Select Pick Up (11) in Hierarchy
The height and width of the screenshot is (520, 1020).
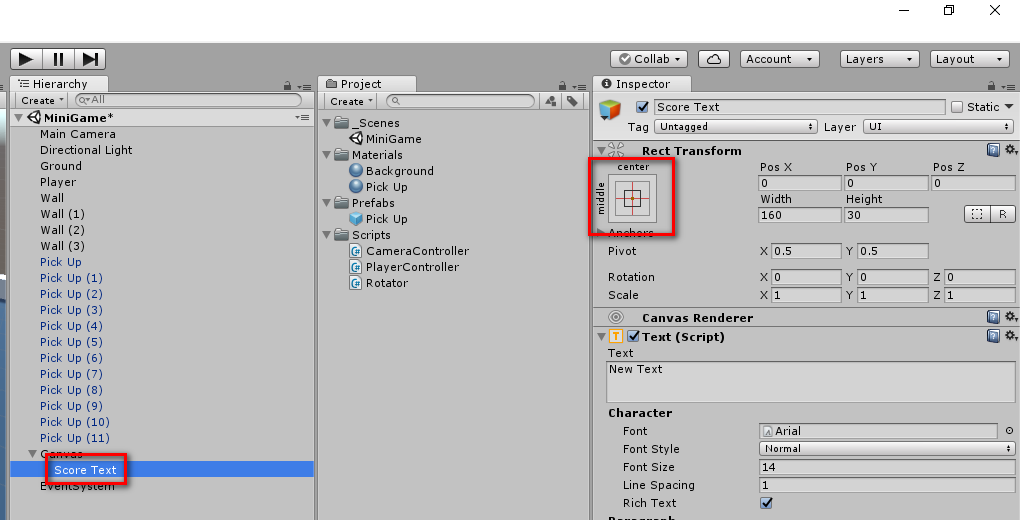coord(75,438)
